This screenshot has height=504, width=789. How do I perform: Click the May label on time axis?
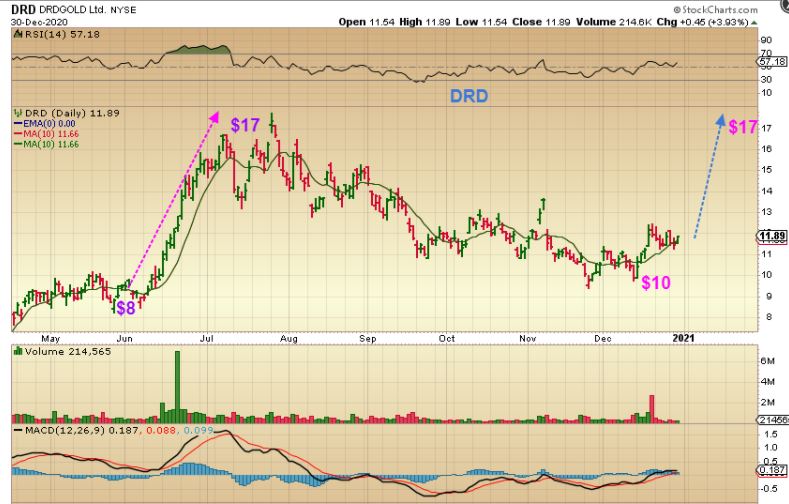50,339
